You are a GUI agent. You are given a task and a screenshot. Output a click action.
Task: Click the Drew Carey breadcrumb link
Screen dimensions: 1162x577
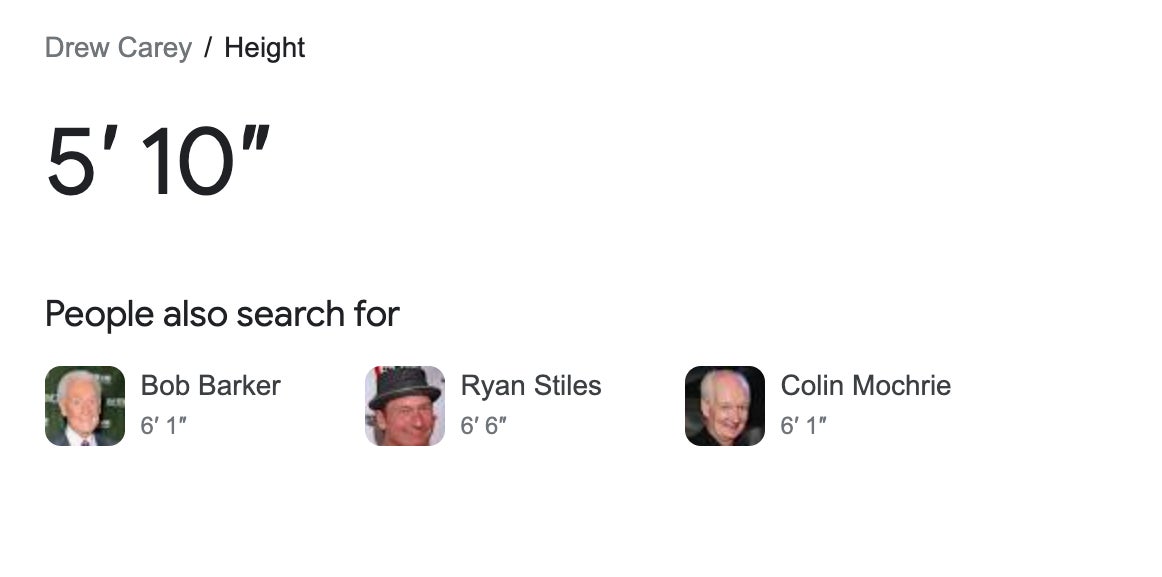coord(118,48)
